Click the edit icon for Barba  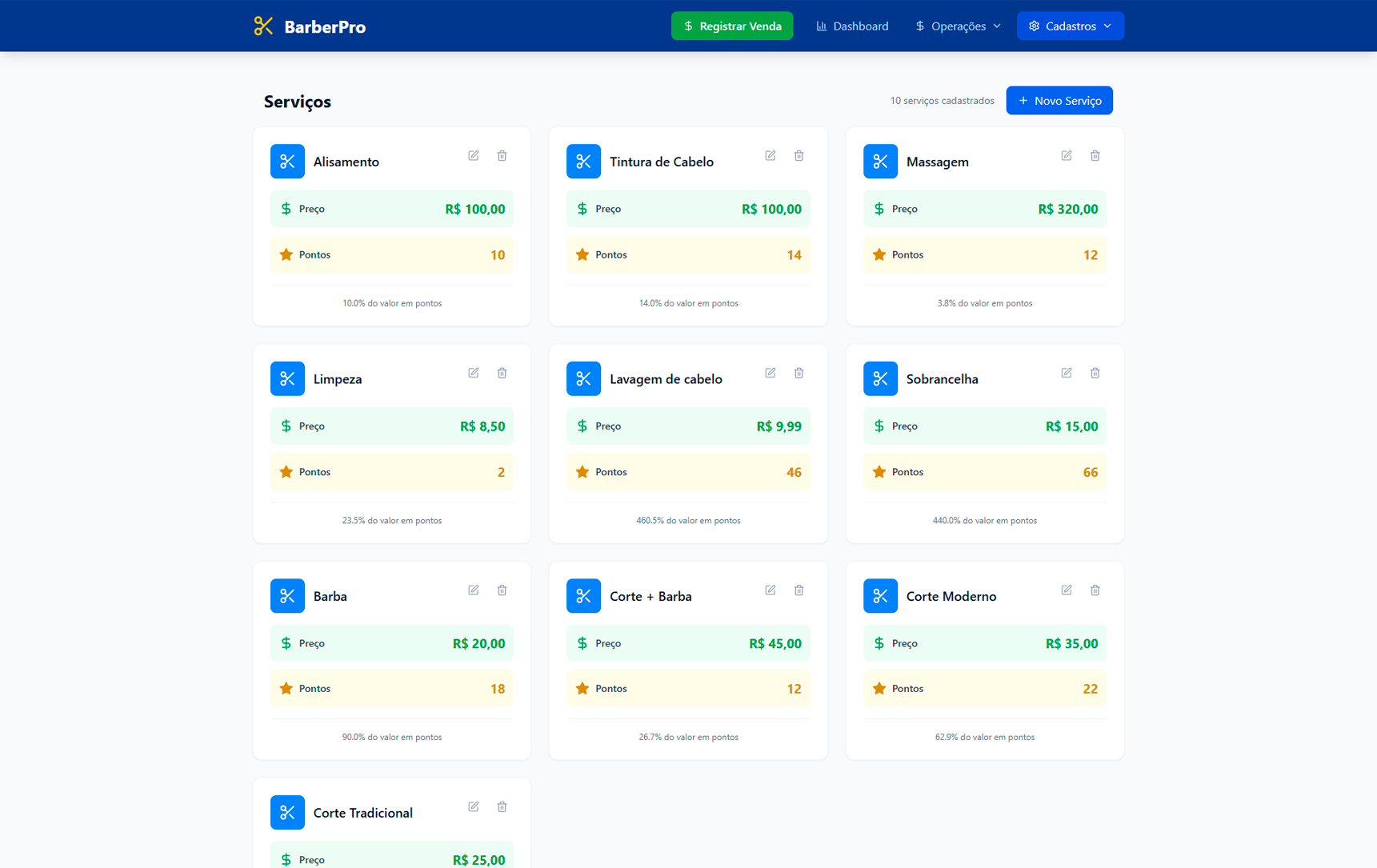click(474, 590)
